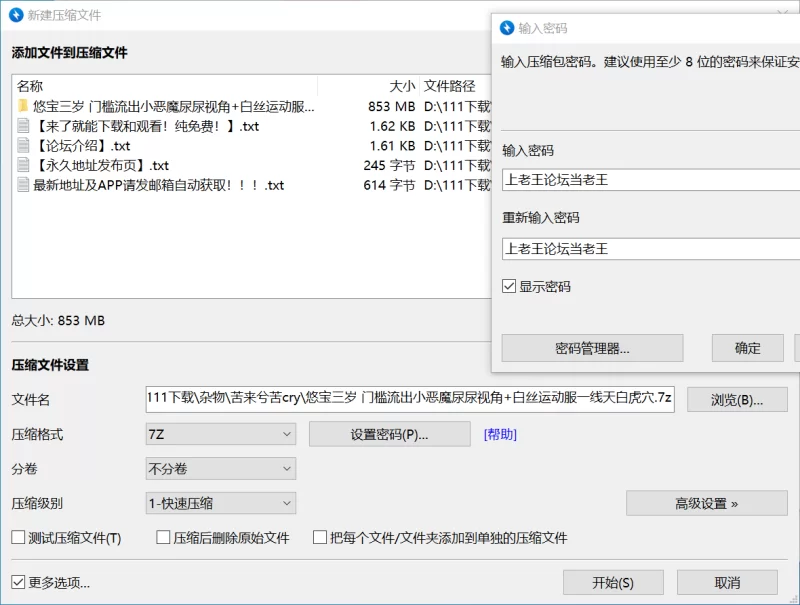Open the [帮助] link

click(x=500, y=434)
